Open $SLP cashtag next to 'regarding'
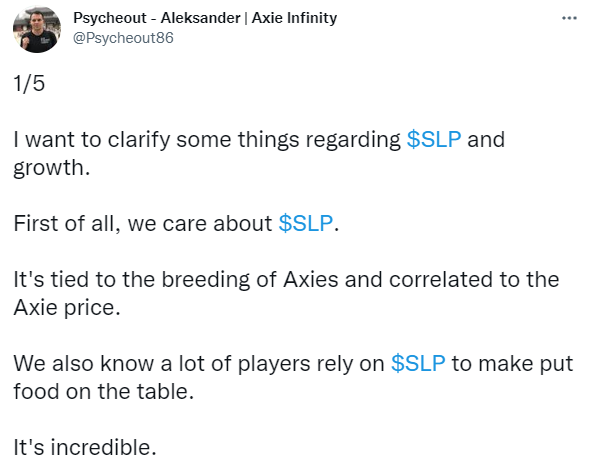 [x=434, y=139]
